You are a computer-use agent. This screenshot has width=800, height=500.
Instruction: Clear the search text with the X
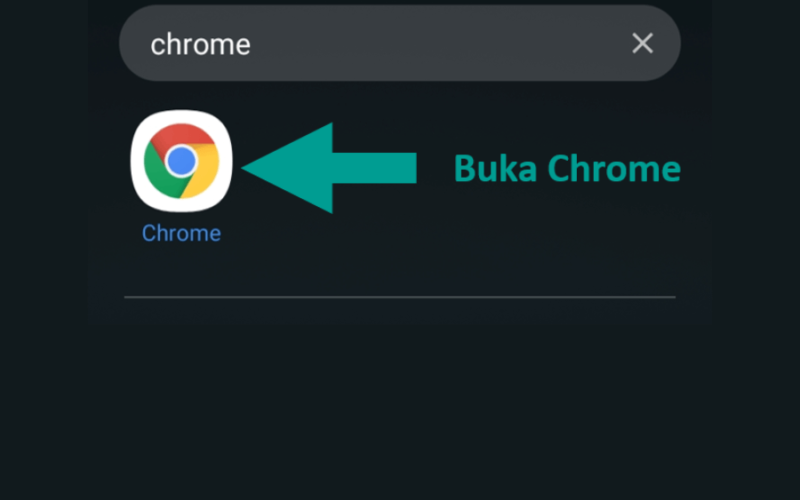[x=642, y=43]
